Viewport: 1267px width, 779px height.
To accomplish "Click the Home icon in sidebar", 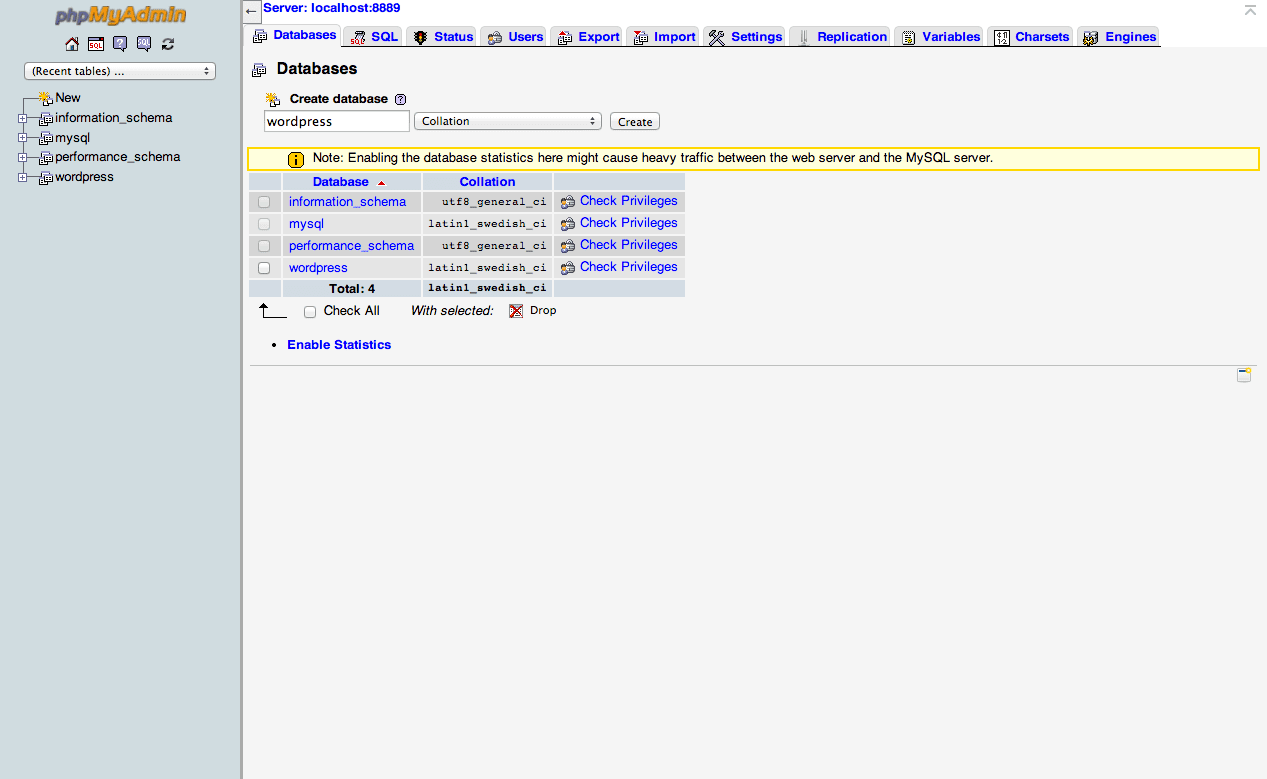I will [x=71, y=44].
